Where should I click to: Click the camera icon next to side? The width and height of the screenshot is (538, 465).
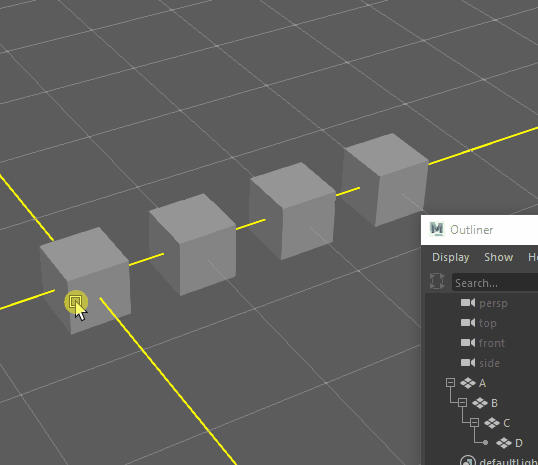point(468,362)
